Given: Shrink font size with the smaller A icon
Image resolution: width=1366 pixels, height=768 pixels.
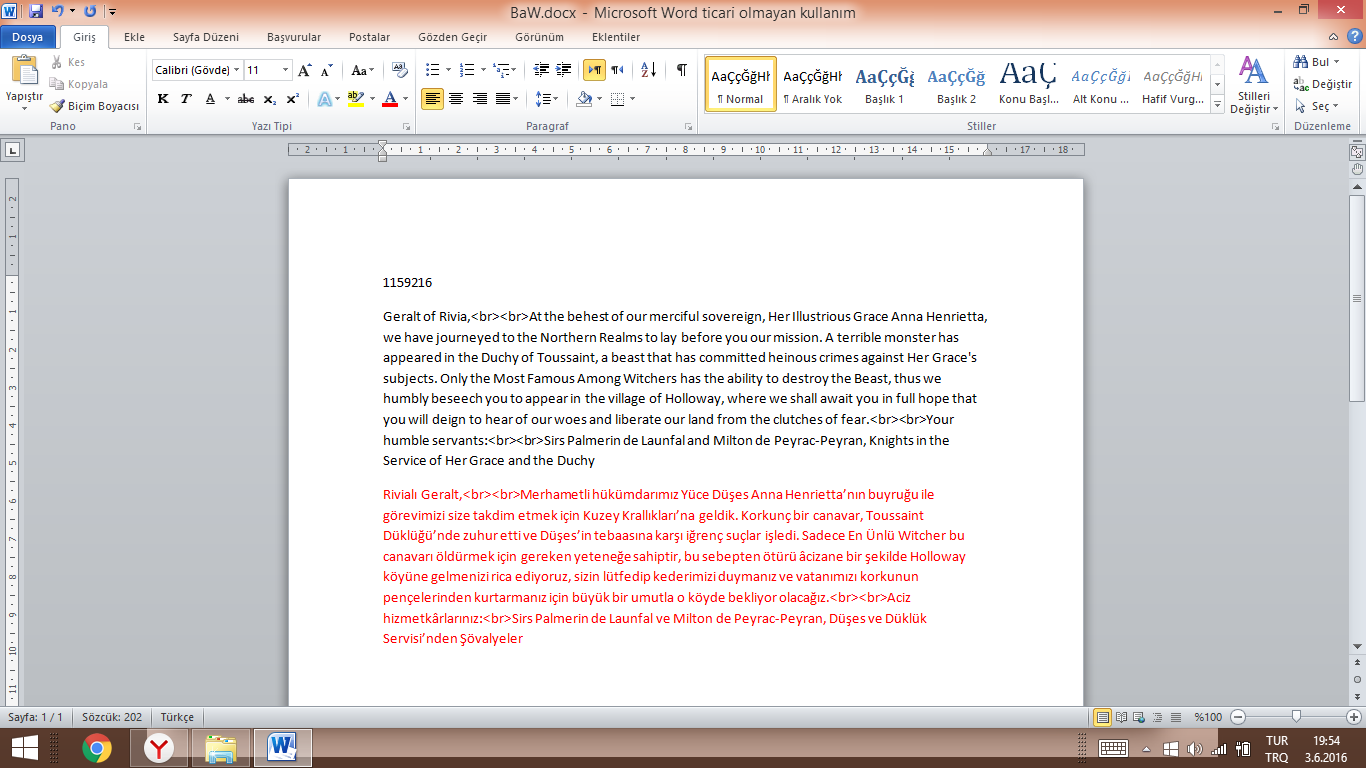Looking at the screenshot, I should [327, 70].
